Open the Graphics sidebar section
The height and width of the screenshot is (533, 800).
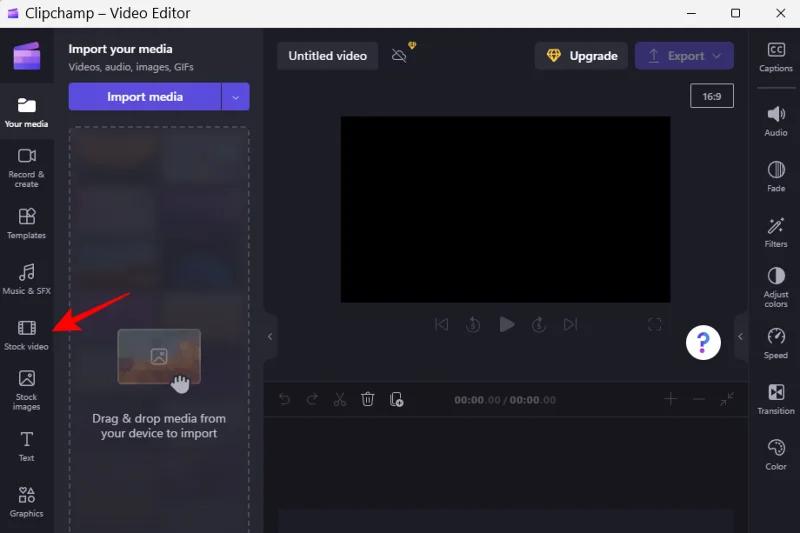point(27,502)
